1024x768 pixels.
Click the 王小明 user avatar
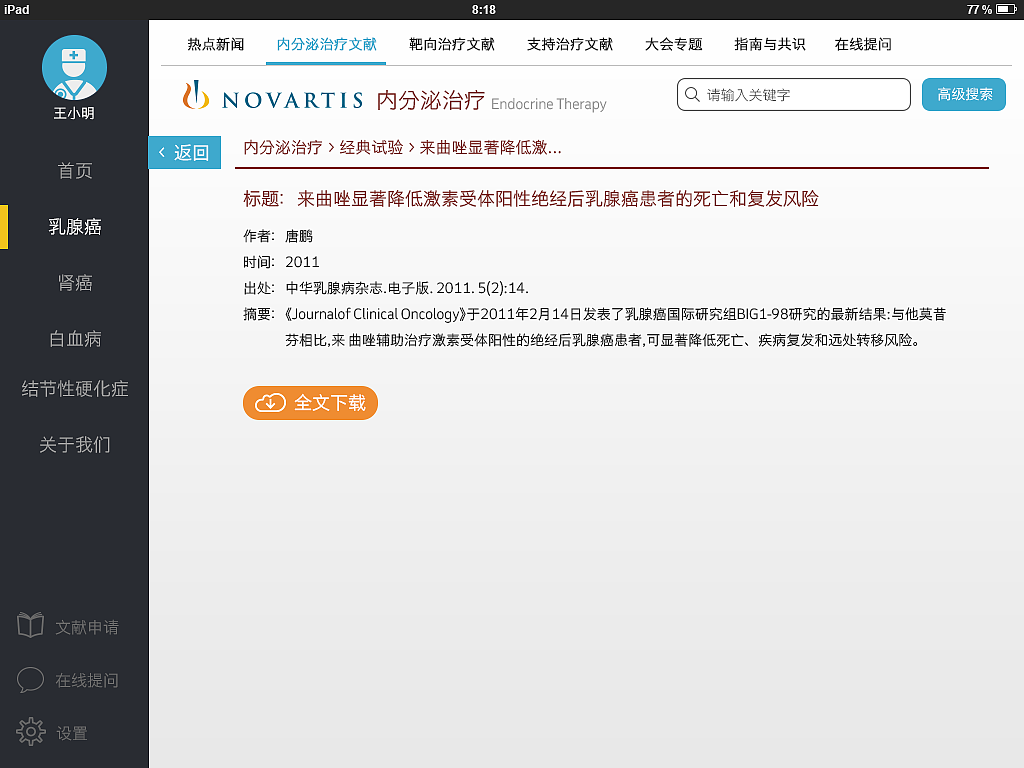pos(74,66)
